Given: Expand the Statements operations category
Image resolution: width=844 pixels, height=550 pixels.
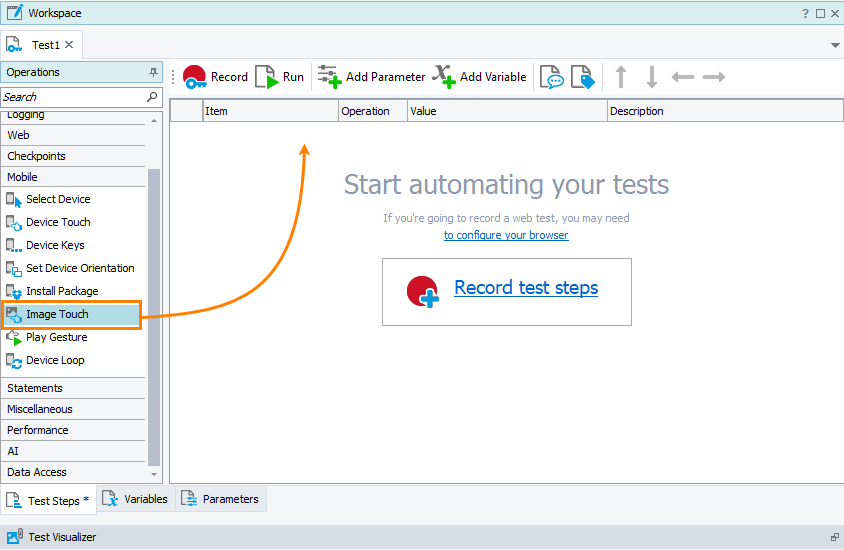Looking at the screenshot, I should coord(35,388).
